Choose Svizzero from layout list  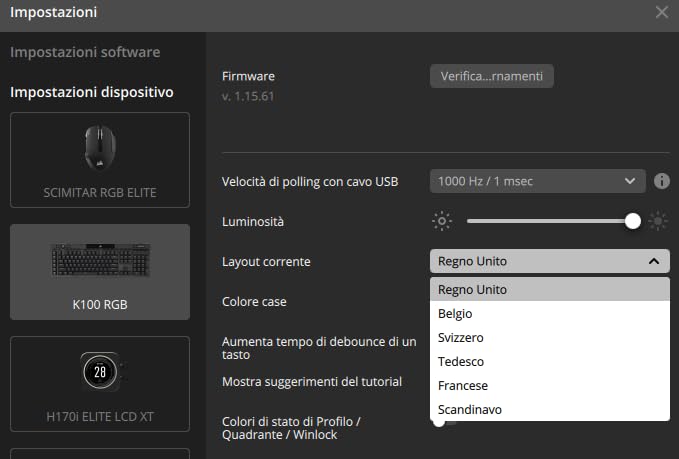click(550, 337)
